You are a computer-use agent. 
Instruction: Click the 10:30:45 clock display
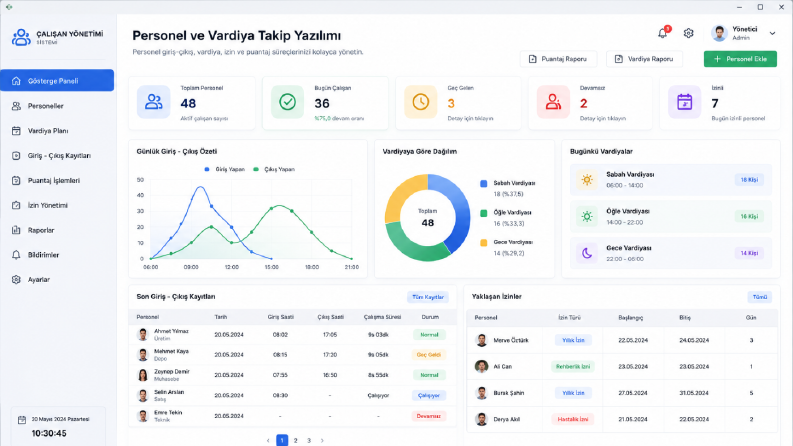(49, 433)
